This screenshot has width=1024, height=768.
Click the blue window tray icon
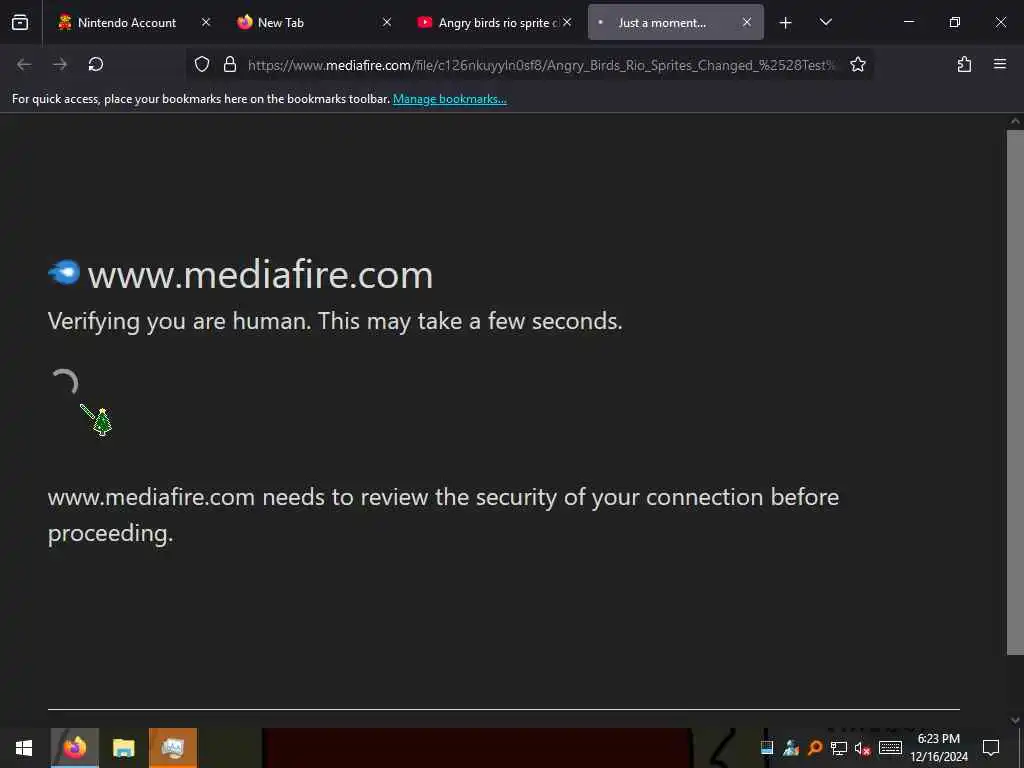point(767,748)
